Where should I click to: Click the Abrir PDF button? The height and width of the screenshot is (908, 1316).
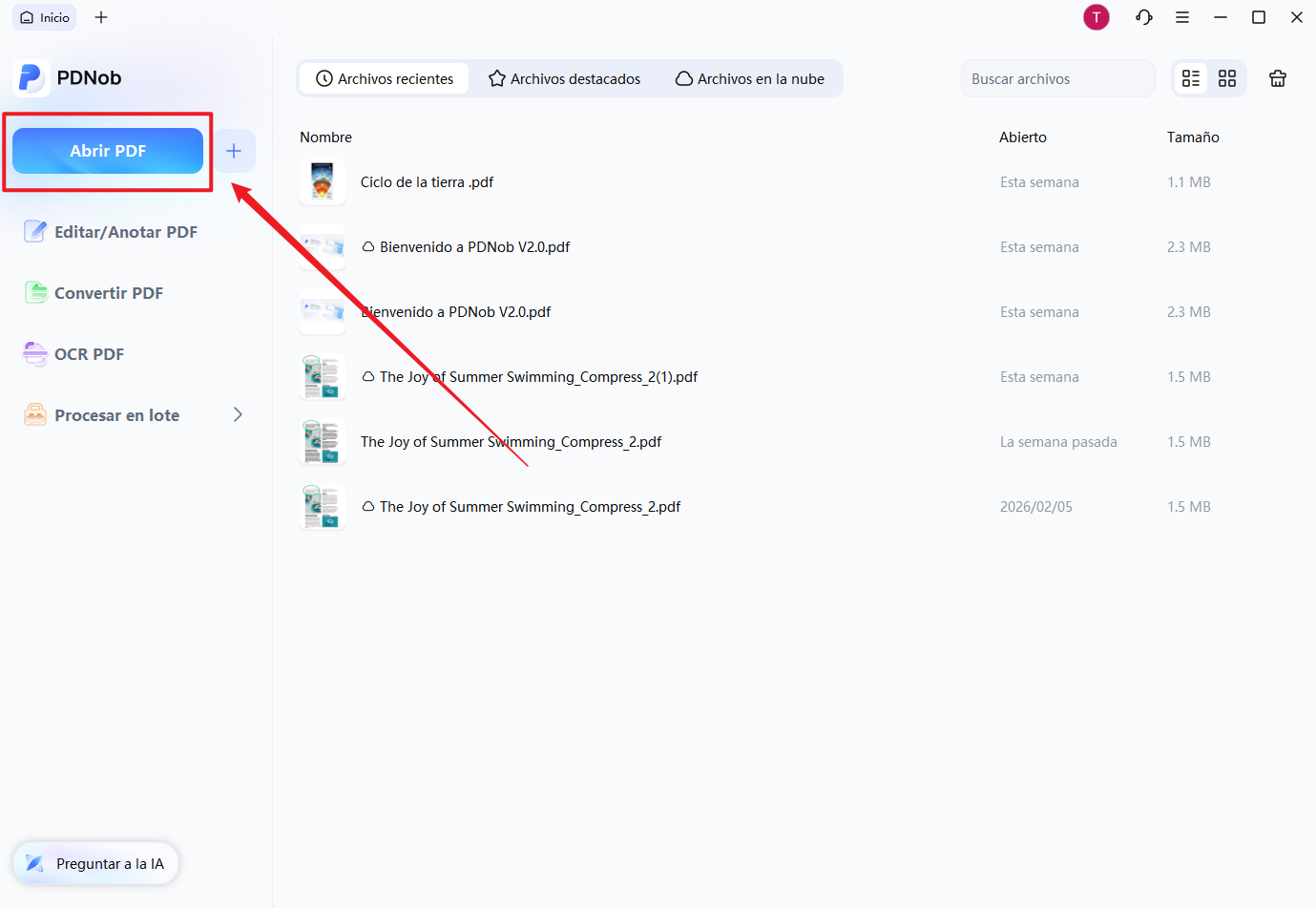pyautogui.click(x=108, y=151)
